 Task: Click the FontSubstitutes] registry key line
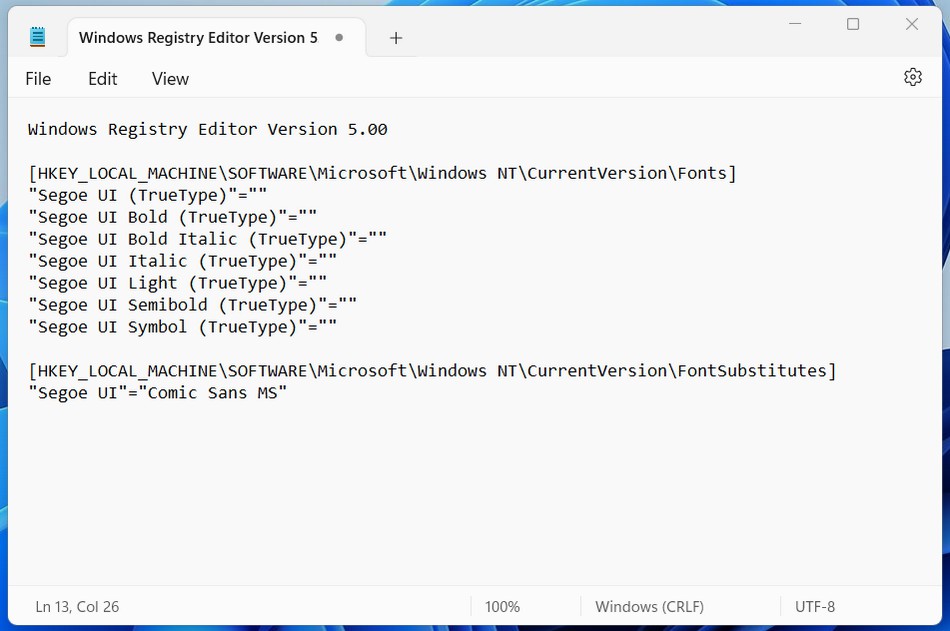(x=432, y=371)
